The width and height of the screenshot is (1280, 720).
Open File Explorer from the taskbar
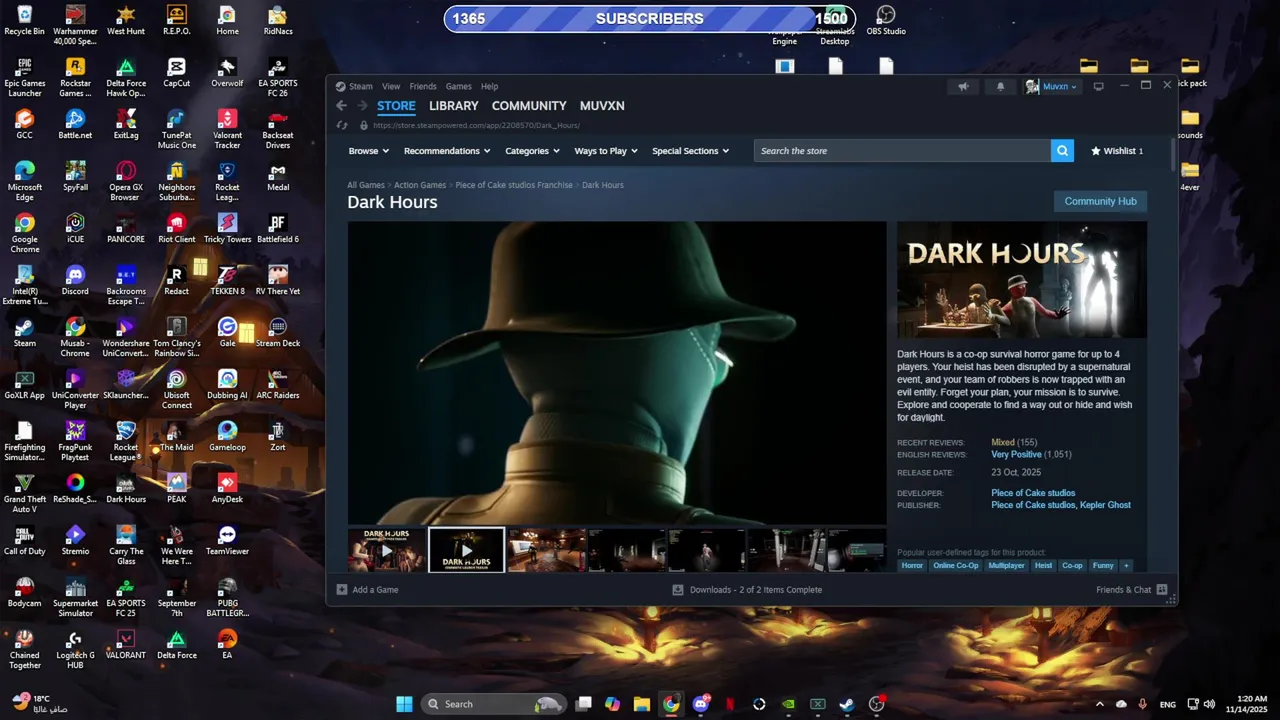[x=642, y=704]
